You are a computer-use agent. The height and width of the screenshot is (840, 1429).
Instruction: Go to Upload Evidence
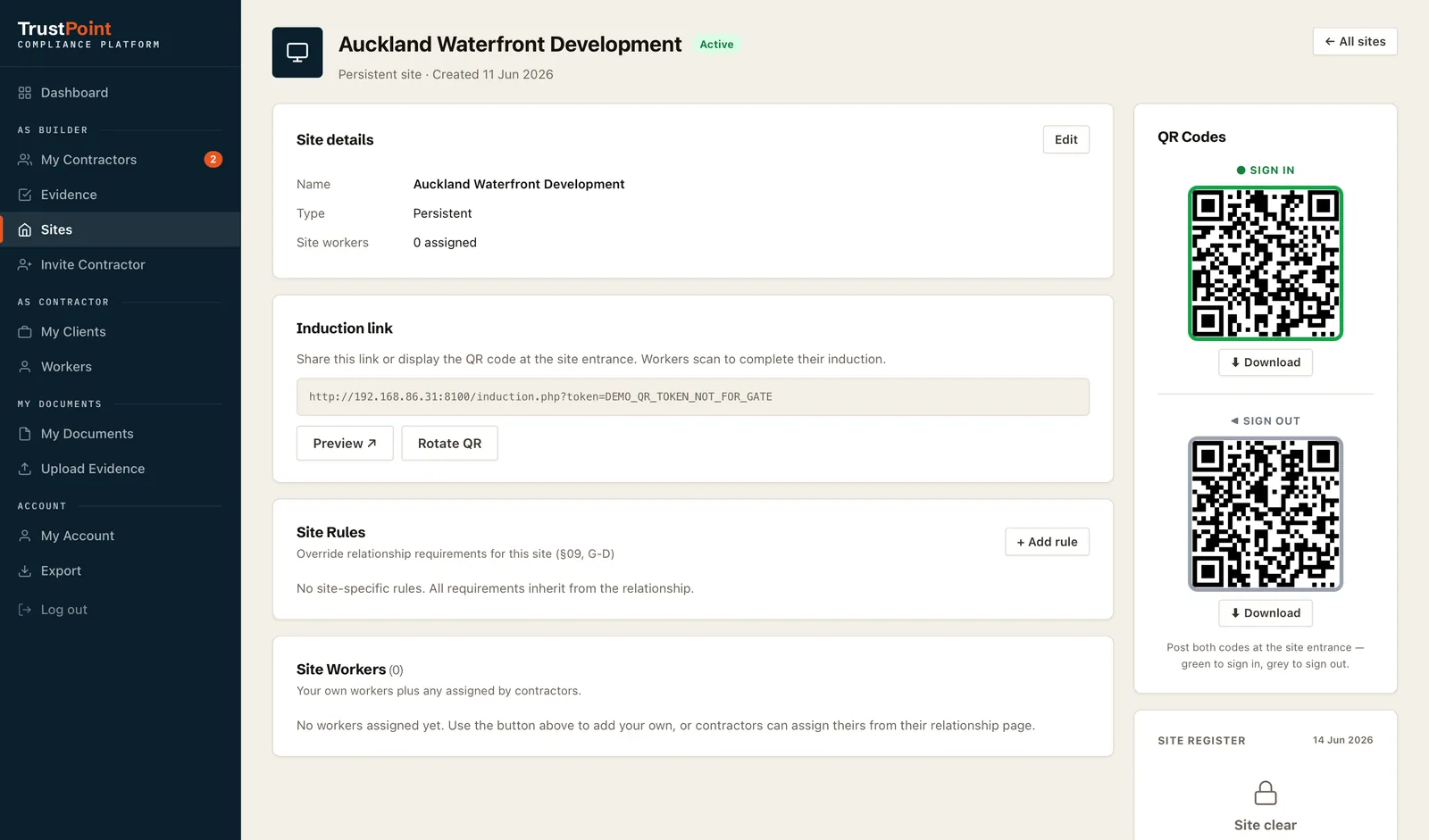coord(121,469)
